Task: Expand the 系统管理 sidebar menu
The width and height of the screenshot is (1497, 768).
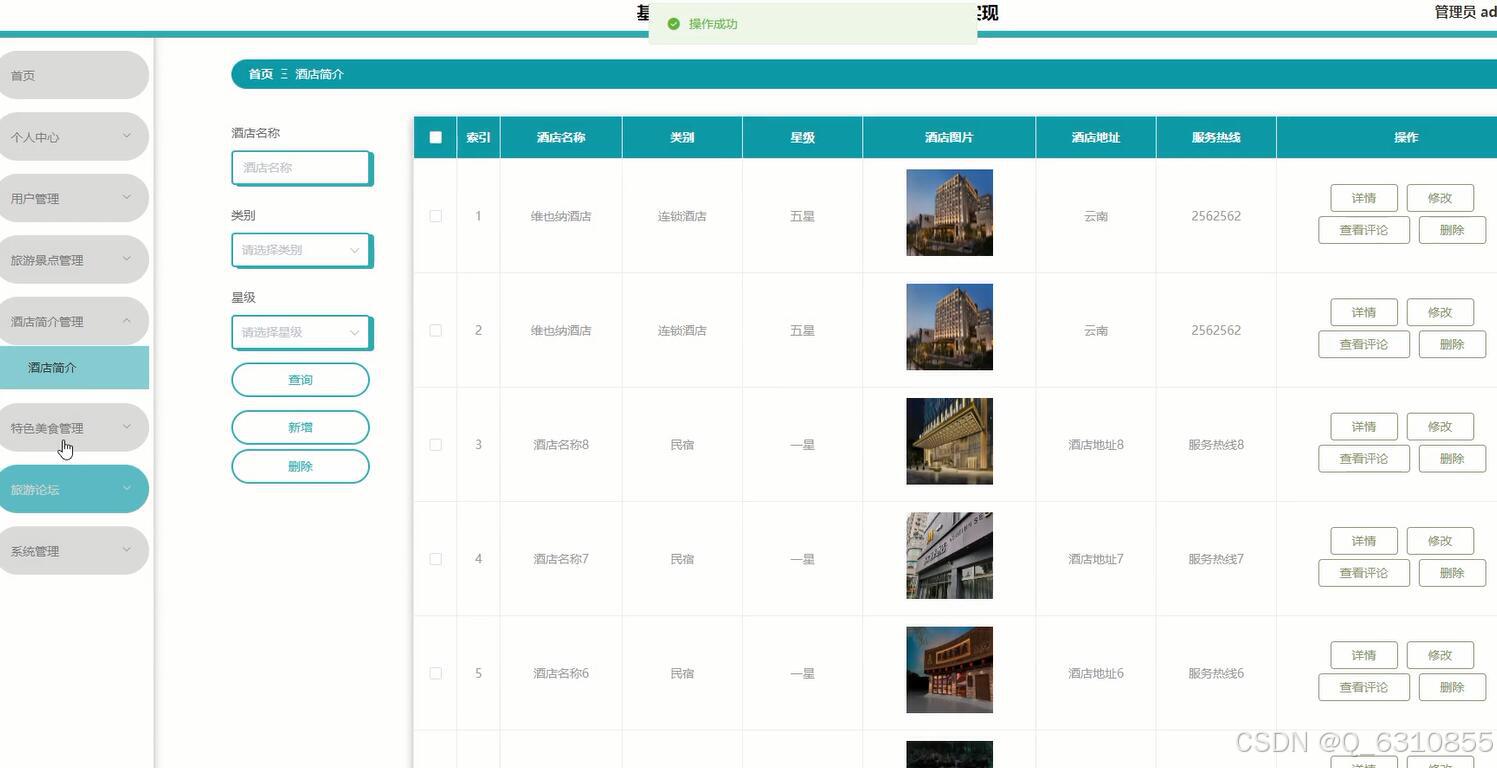Action: coord(72,551)
